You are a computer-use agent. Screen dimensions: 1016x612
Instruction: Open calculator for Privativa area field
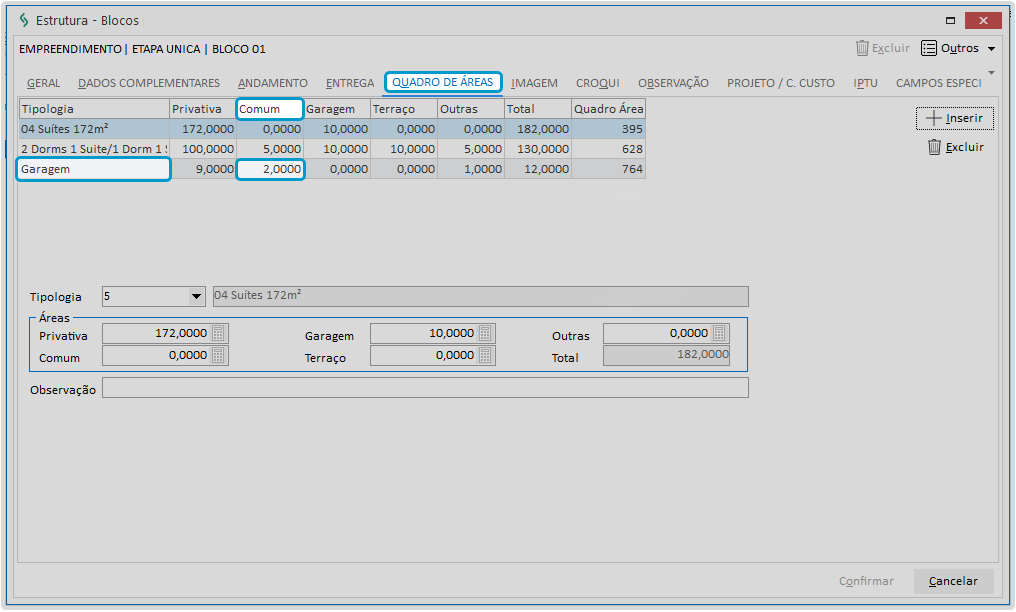[x=218, y=334]
